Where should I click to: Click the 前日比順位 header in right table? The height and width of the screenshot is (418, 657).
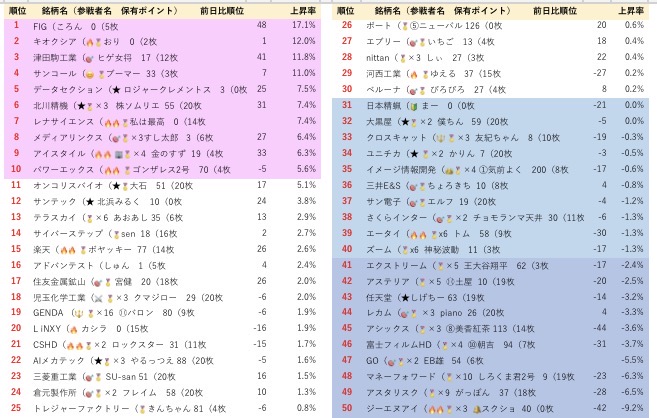(x=555, y=10)
